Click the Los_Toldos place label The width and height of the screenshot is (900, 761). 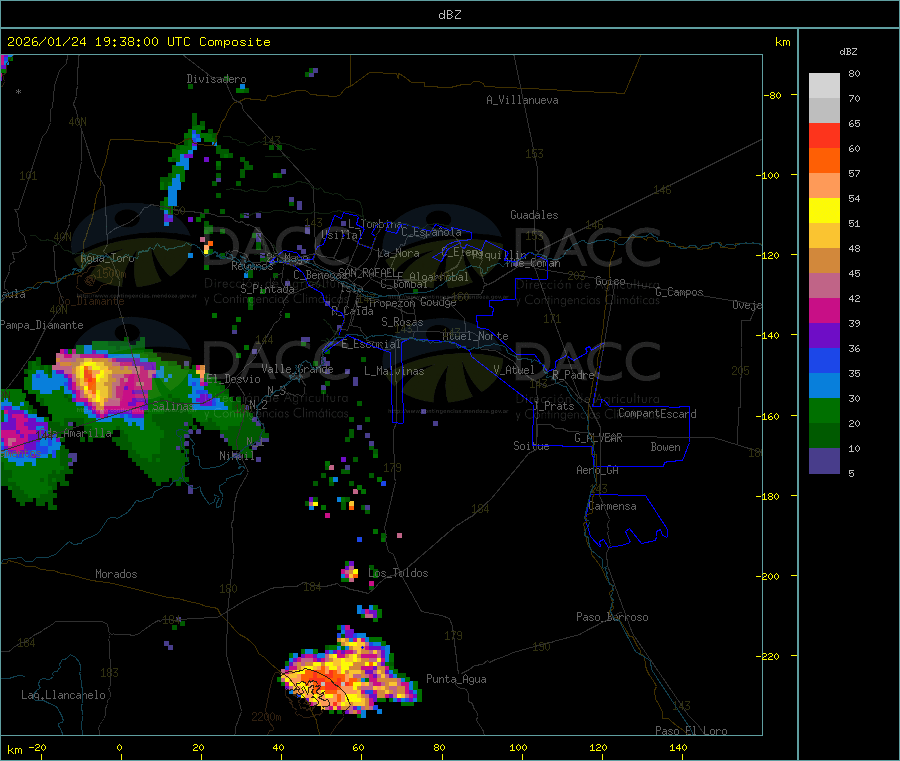(x=398, y=573)
